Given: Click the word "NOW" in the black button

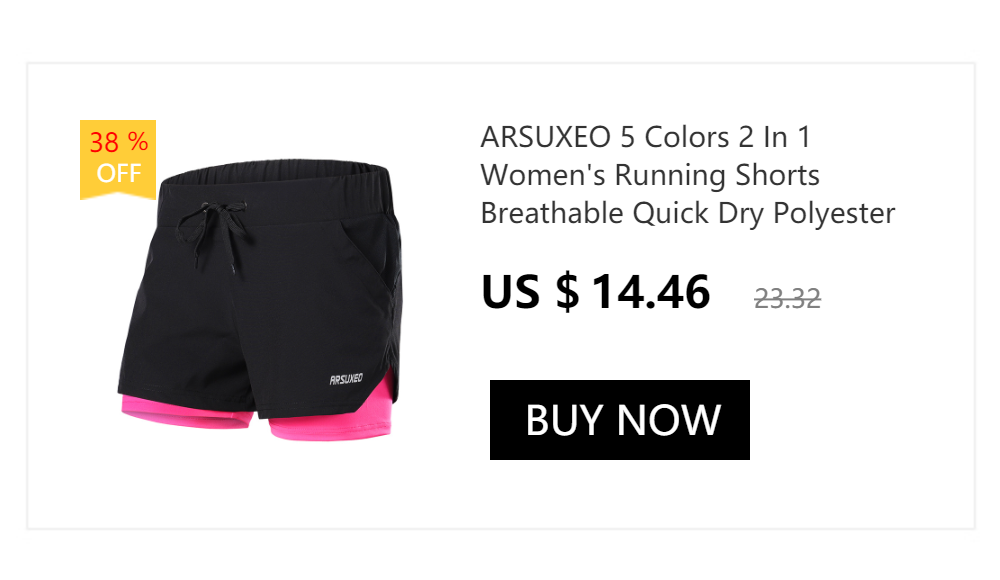Looking at the screenshot, I should click(668, 420).
